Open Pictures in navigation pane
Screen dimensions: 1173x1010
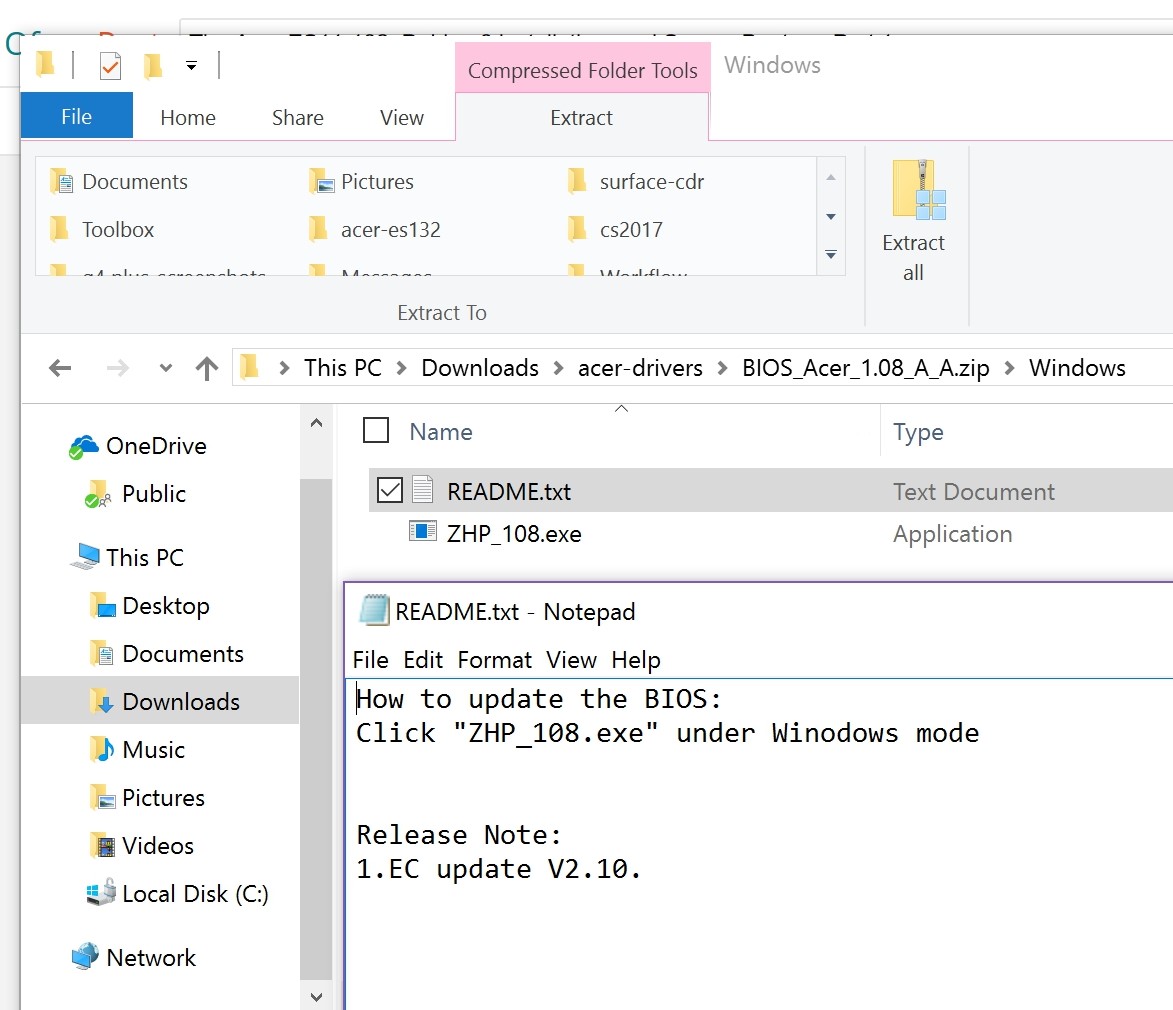(x=147, y=798)
